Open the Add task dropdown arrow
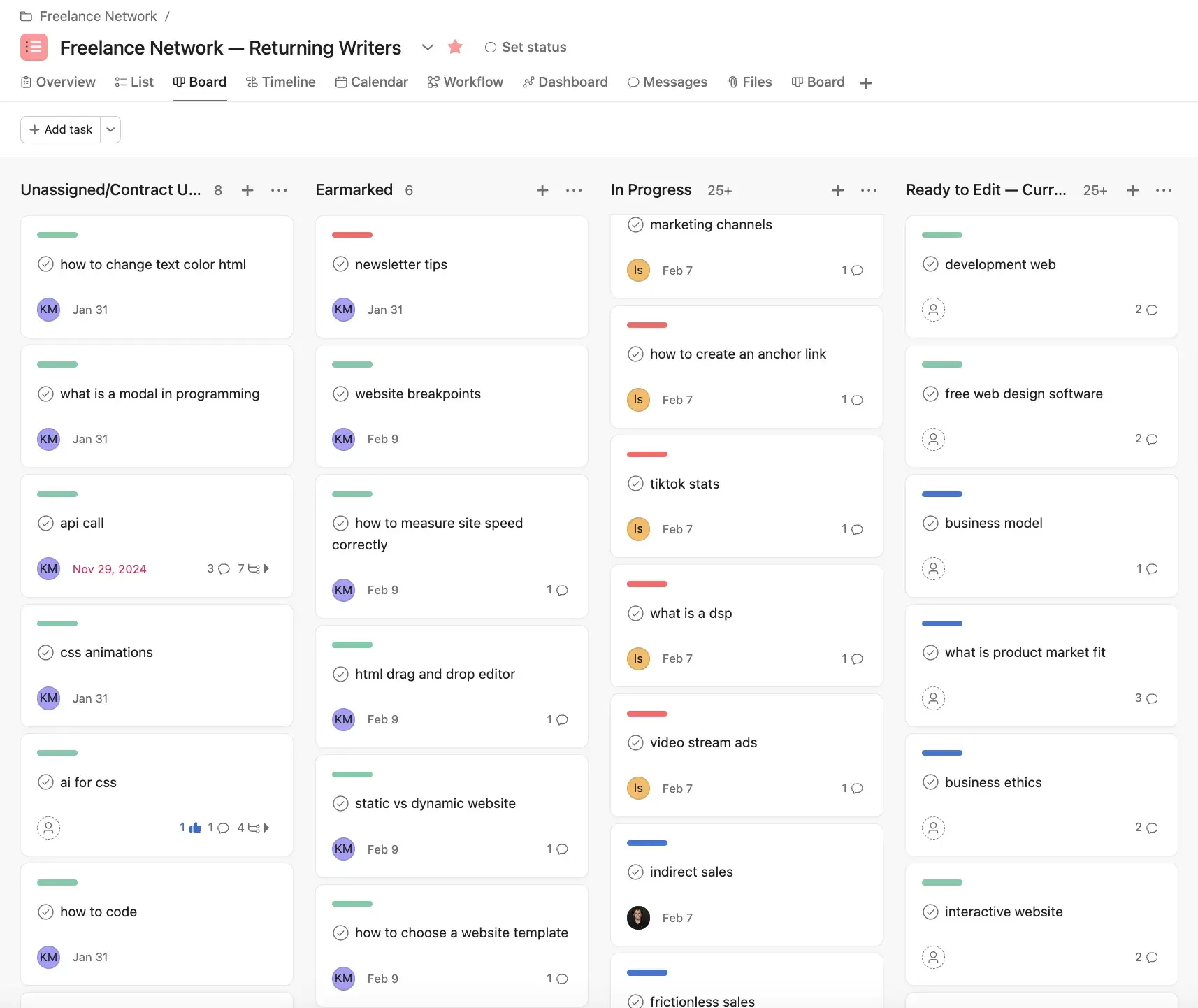 pyautogui.click(x=110, y=129)
